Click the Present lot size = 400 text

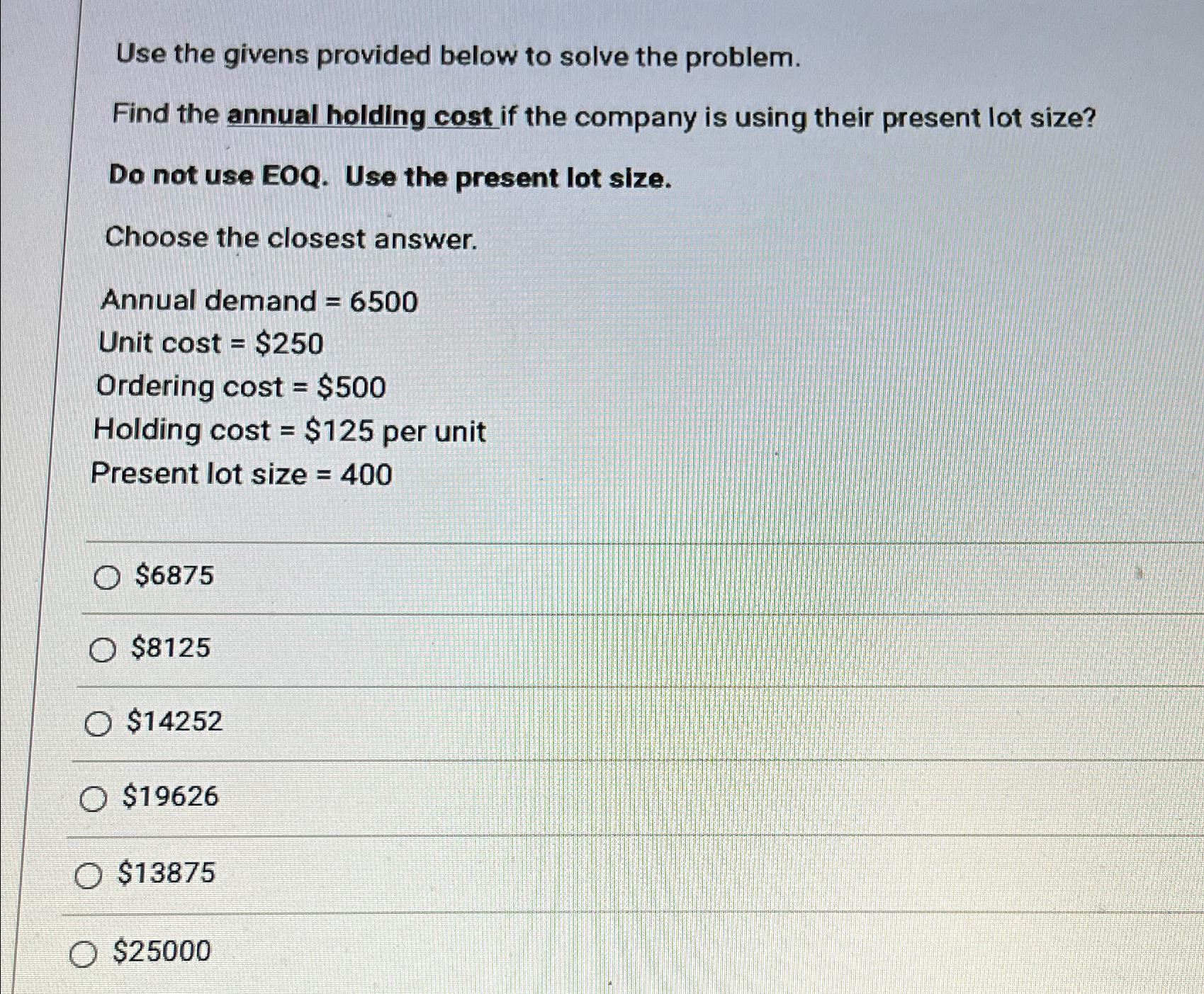(241, 475)
